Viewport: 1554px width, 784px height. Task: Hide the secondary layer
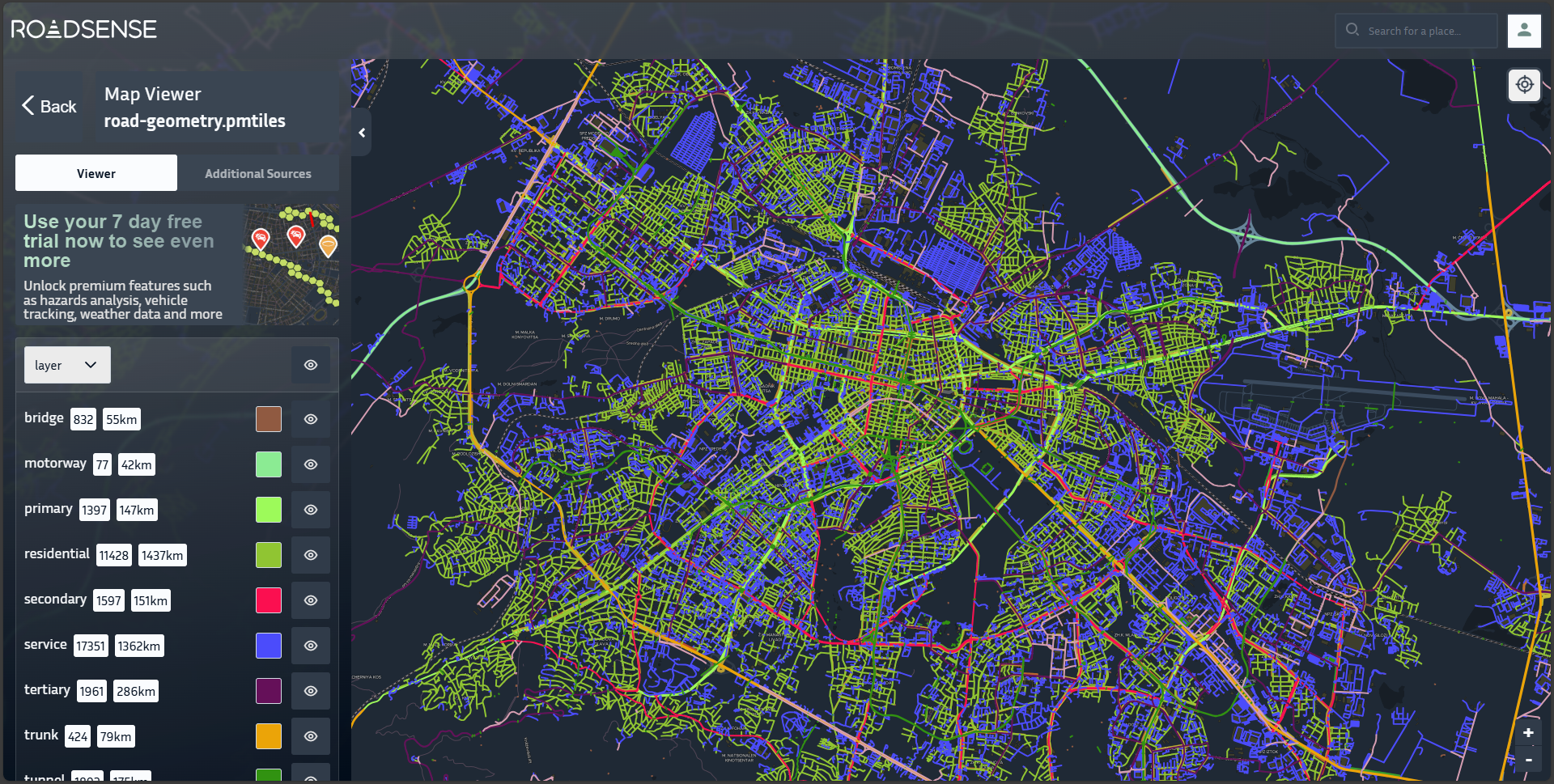click(x=311, y=600)
